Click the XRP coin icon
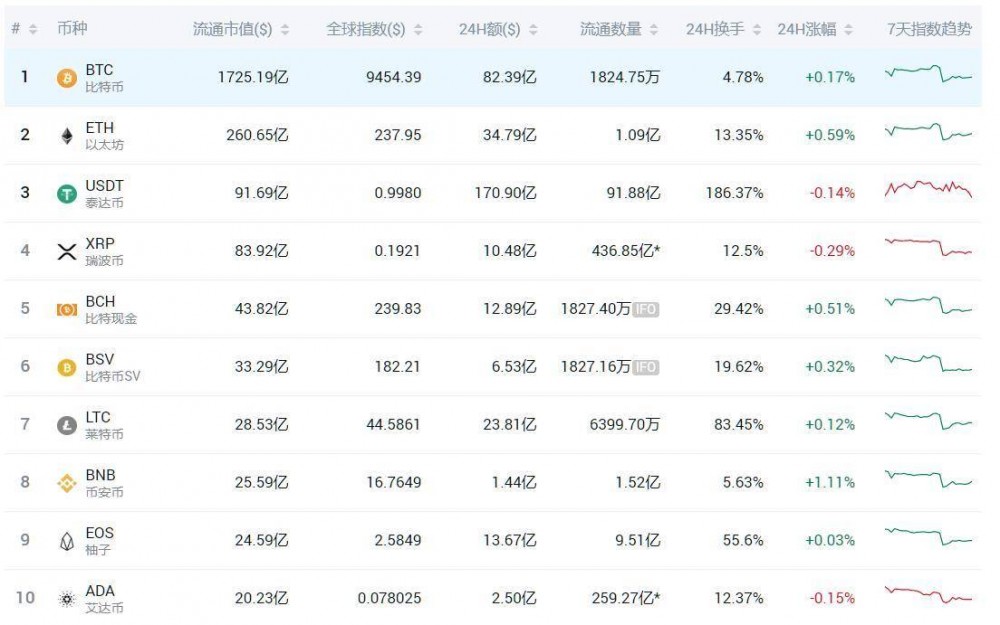 click(x=67, y=252)
